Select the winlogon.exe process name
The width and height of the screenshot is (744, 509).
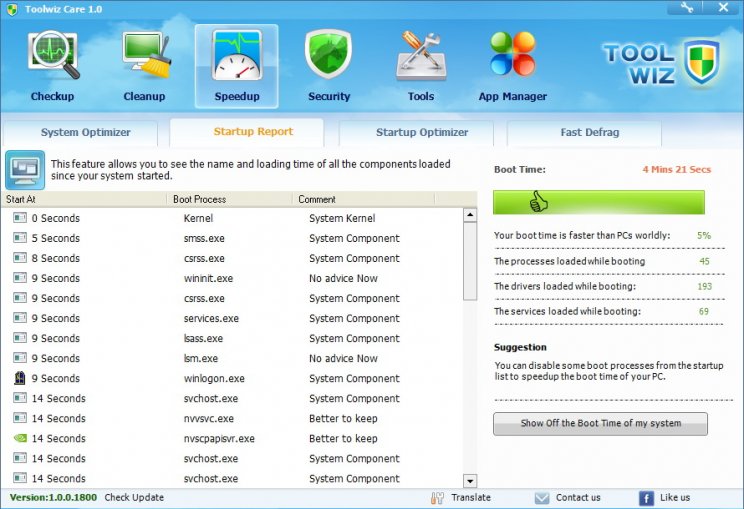point(214,379)
